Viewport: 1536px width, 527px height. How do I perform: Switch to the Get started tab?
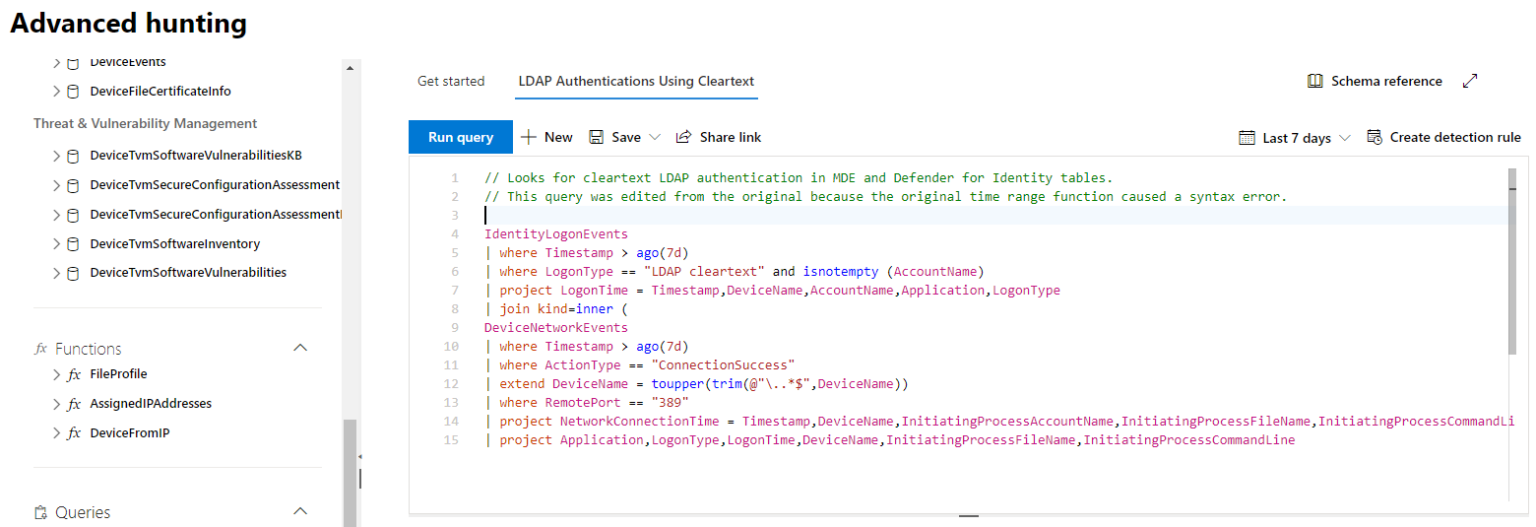(x=450, y=81)
